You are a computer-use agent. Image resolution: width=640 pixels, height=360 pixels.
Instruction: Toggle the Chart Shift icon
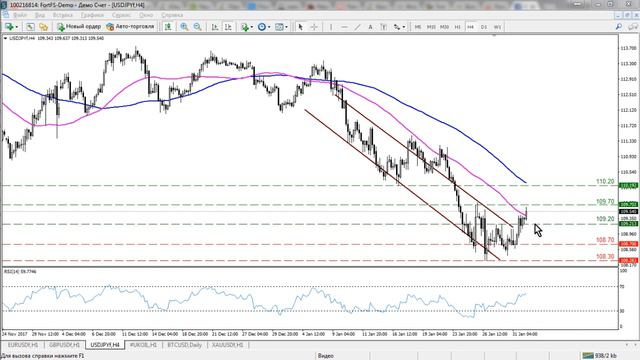[x=228, y=27]
